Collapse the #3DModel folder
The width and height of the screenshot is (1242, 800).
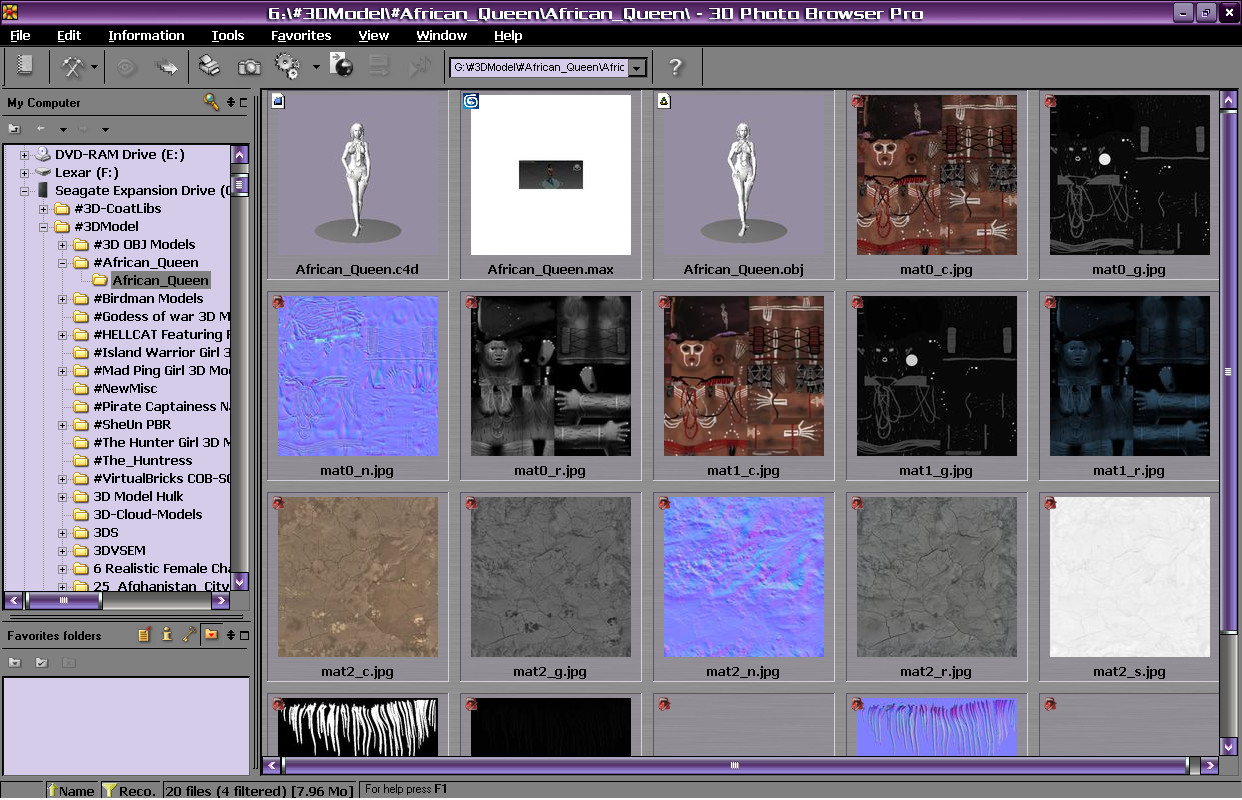point(44,227)
